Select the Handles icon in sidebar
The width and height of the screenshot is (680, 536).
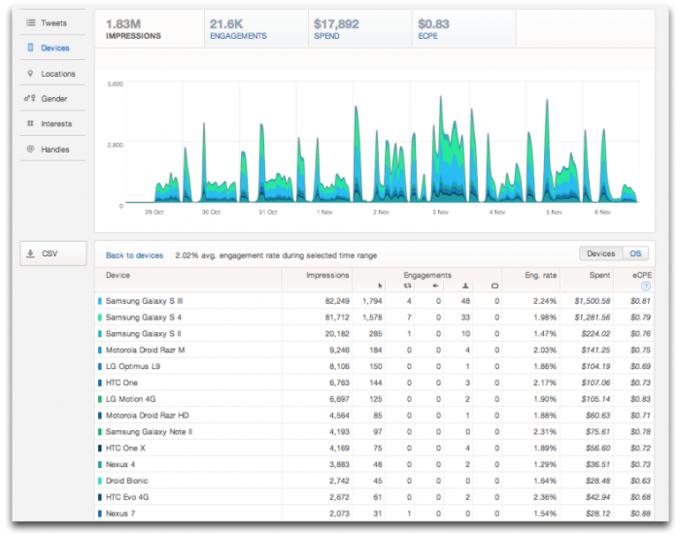(x=30, y=149)
